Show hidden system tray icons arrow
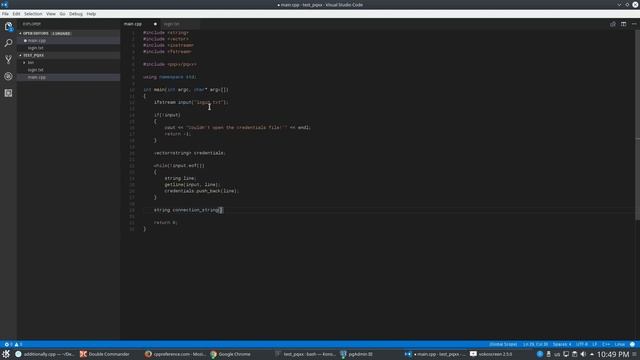The height and width of the screenshot is (360, 640). click(591, 354)
